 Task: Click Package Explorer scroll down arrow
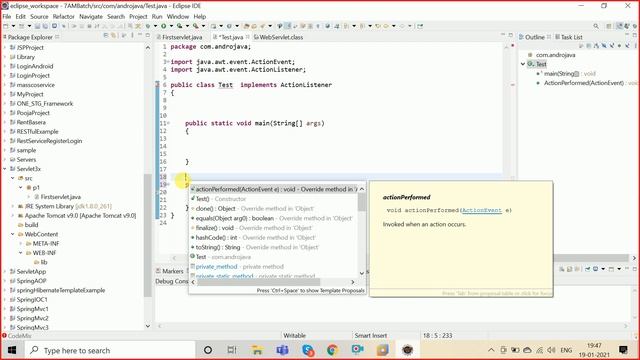tap(148, 326)
